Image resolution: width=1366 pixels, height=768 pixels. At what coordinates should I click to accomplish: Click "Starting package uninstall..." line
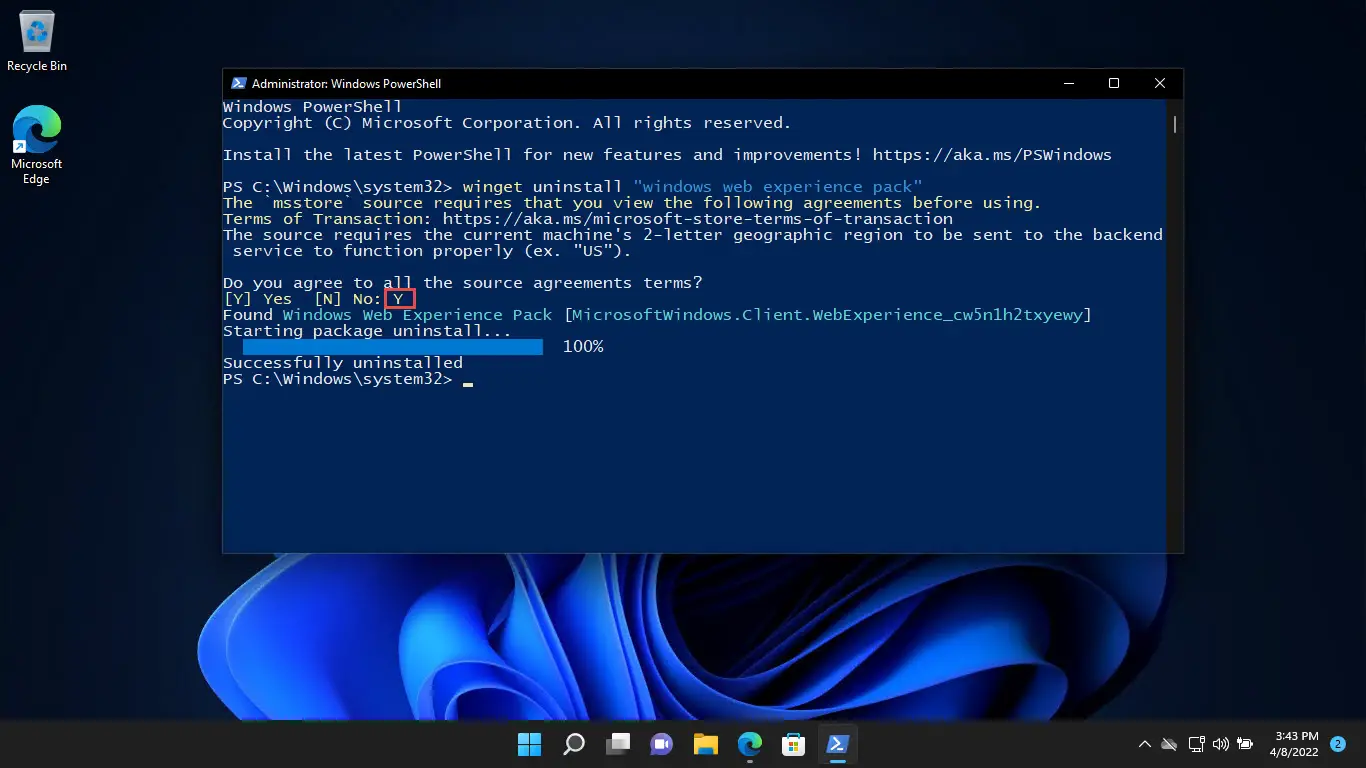[367, 331]
